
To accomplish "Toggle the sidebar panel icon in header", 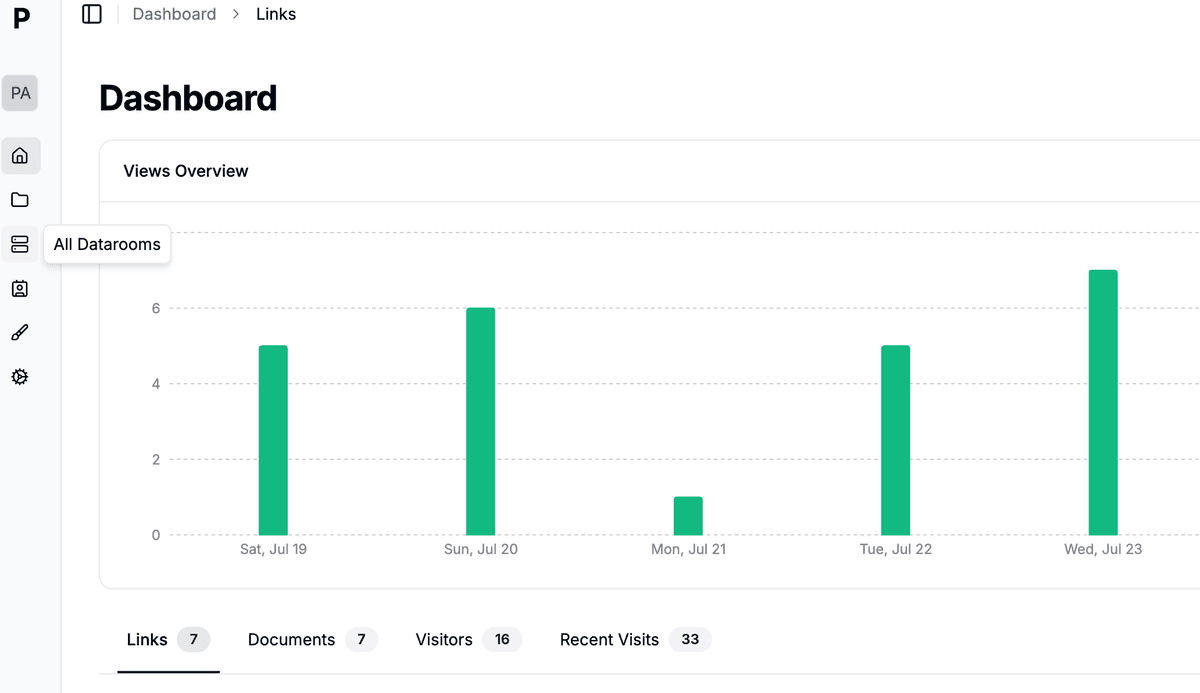I will click(x=92, y=14).
